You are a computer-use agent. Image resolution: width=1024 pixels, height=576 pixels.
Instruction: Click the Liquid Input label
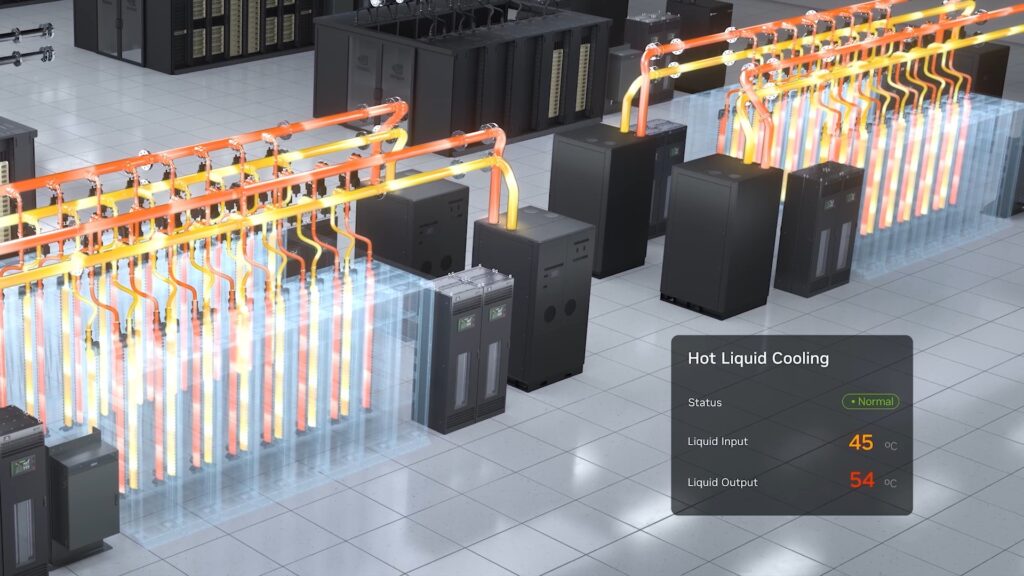pos(718,441)
